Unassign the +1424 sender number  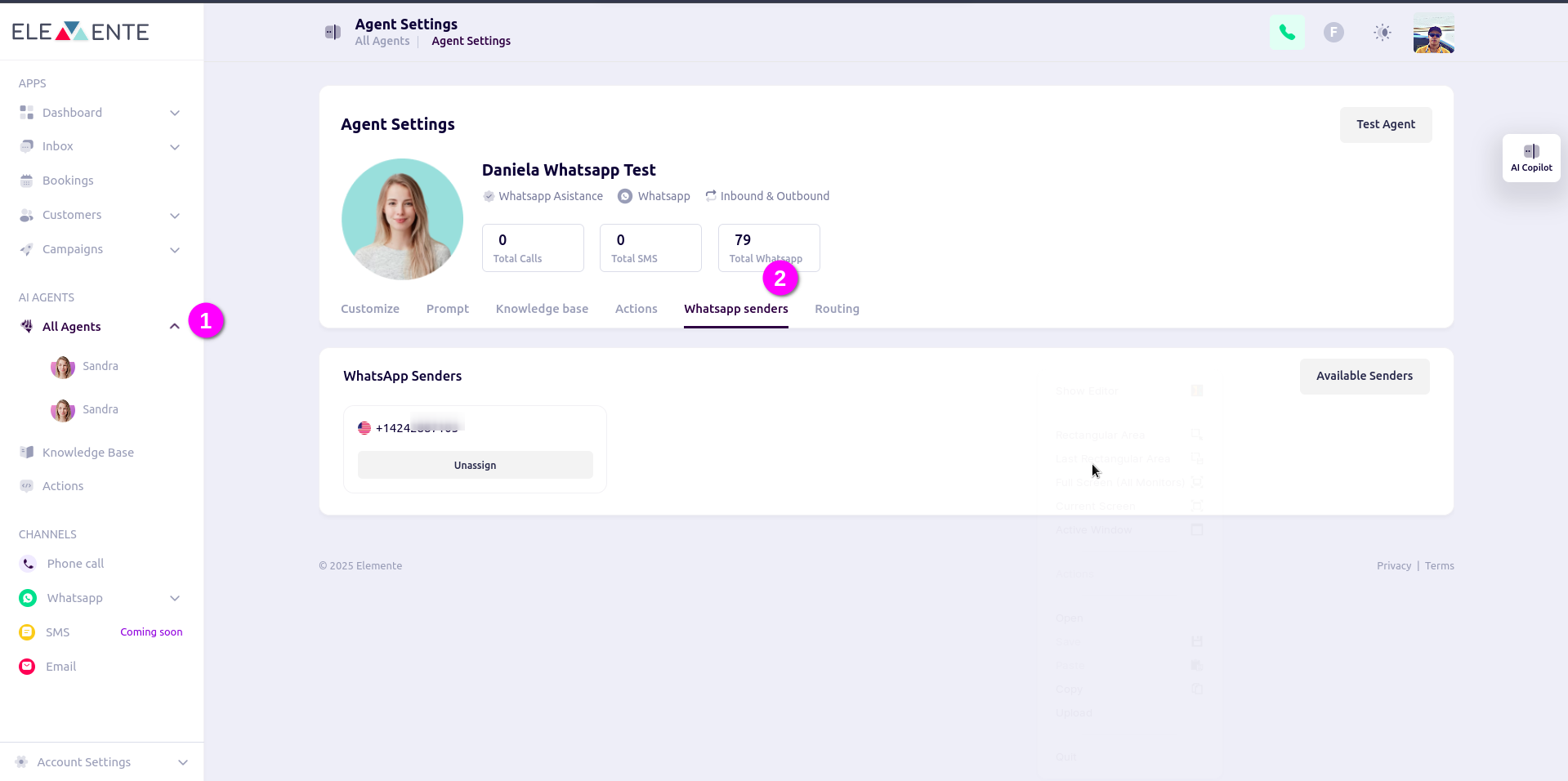pos(476,465)
